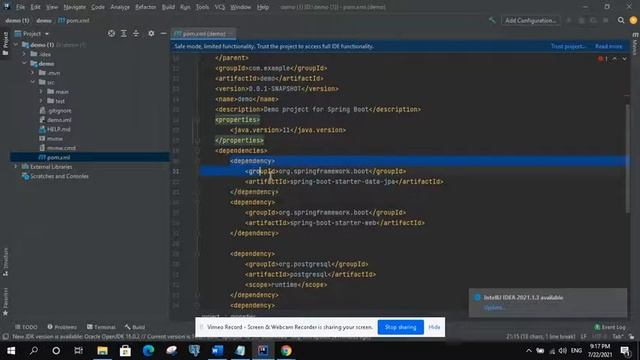Hide the Project tool window

point(163,33)
